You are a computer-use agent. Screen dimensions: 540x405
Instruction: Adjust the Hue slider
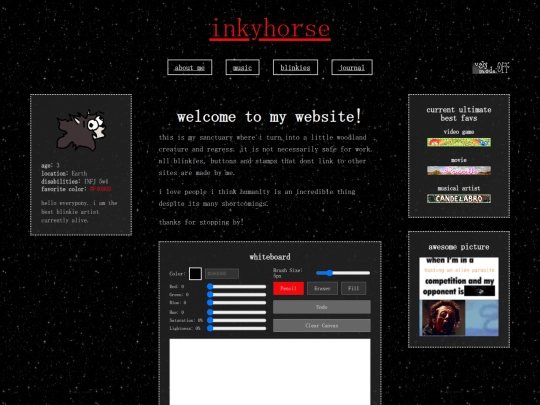(237, 312)
